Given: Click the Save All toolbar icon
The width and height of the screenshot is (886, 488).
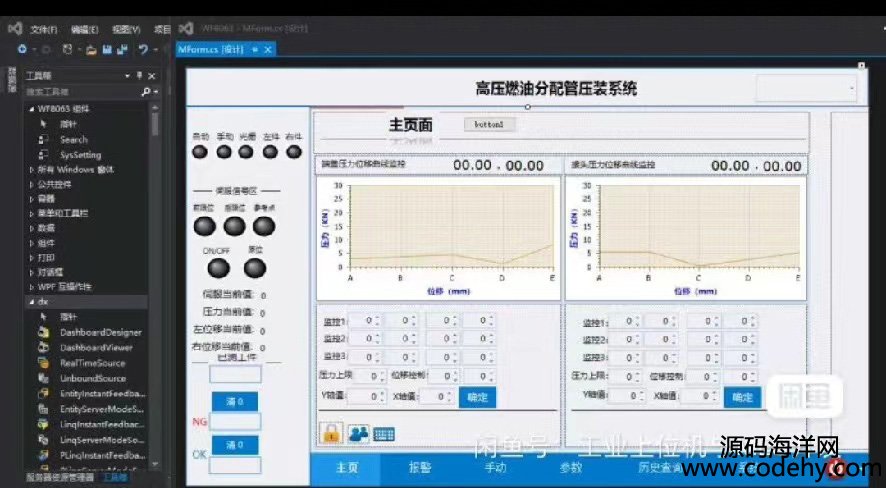Looking at the screenshot, I should coord(122,49).
